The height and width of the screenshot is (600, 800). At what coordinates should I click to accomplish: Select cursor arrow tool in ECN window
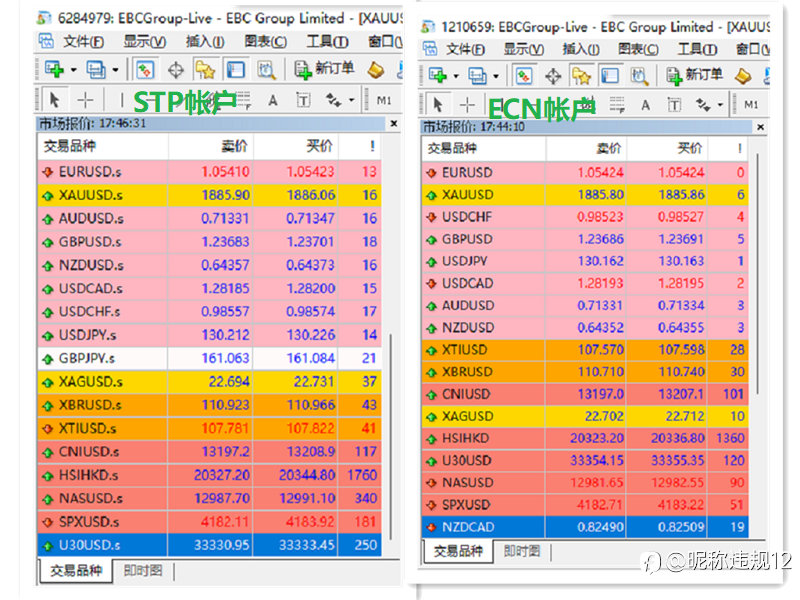point(437,105)
